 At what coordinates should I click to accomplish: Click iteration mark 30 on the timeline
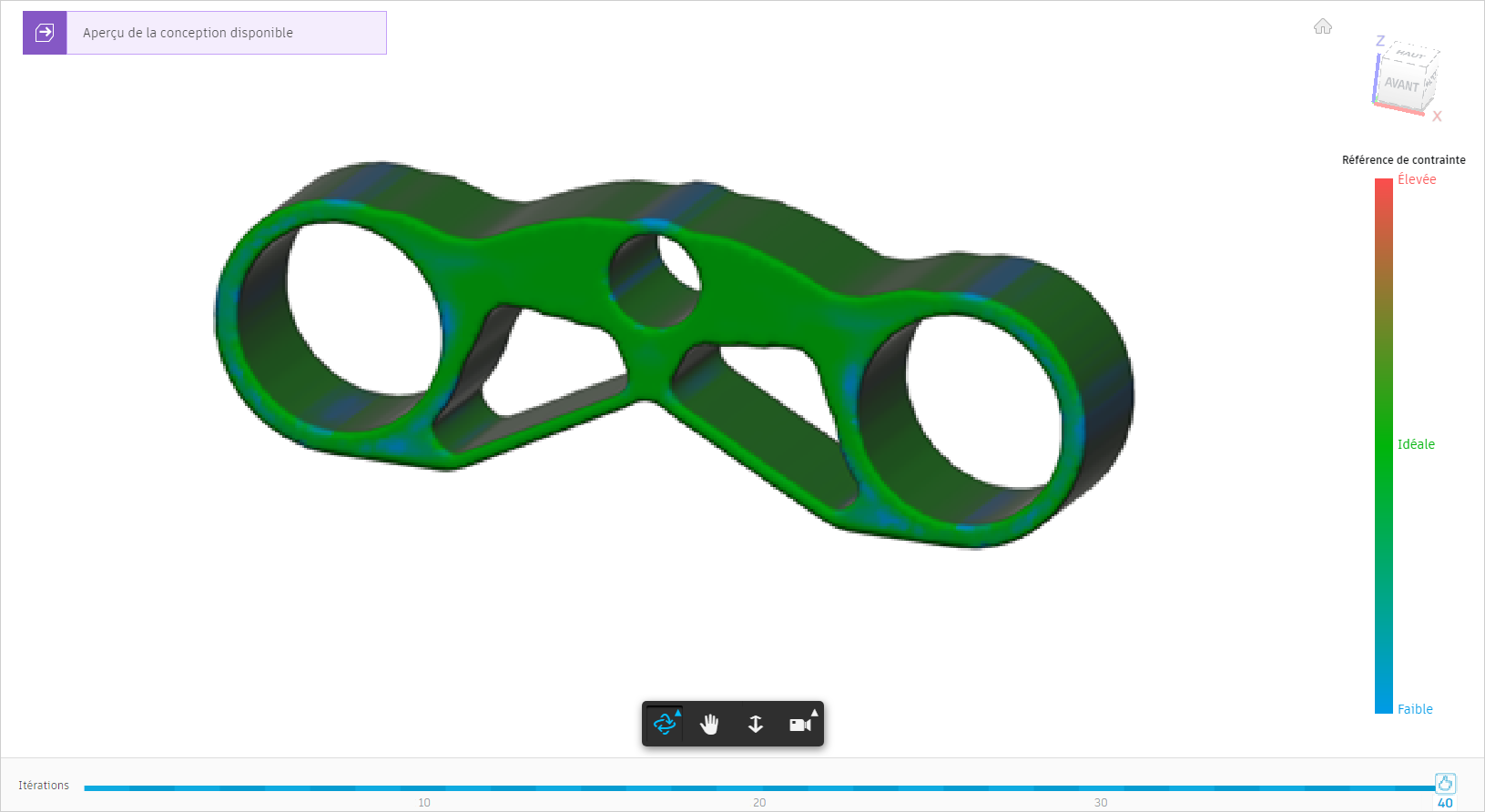(x=1101, y=802)
